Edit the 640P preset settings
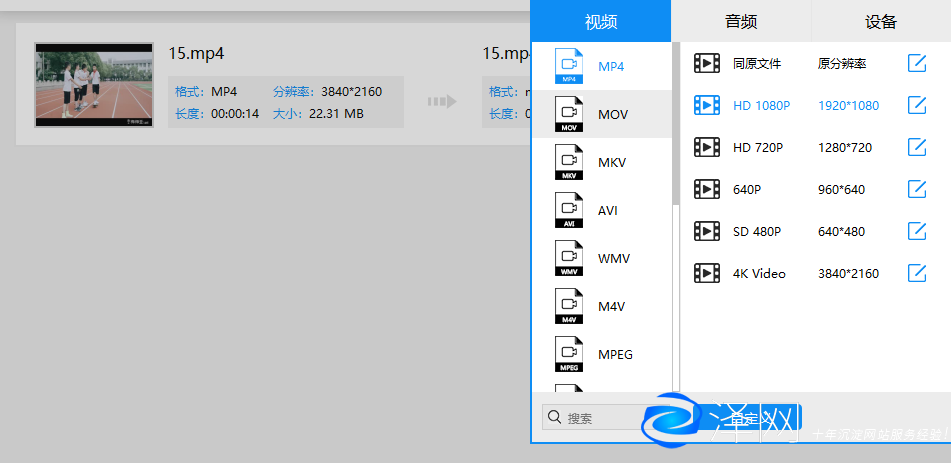This screenshot has height=463, width=951. click(x=916, y=189)
